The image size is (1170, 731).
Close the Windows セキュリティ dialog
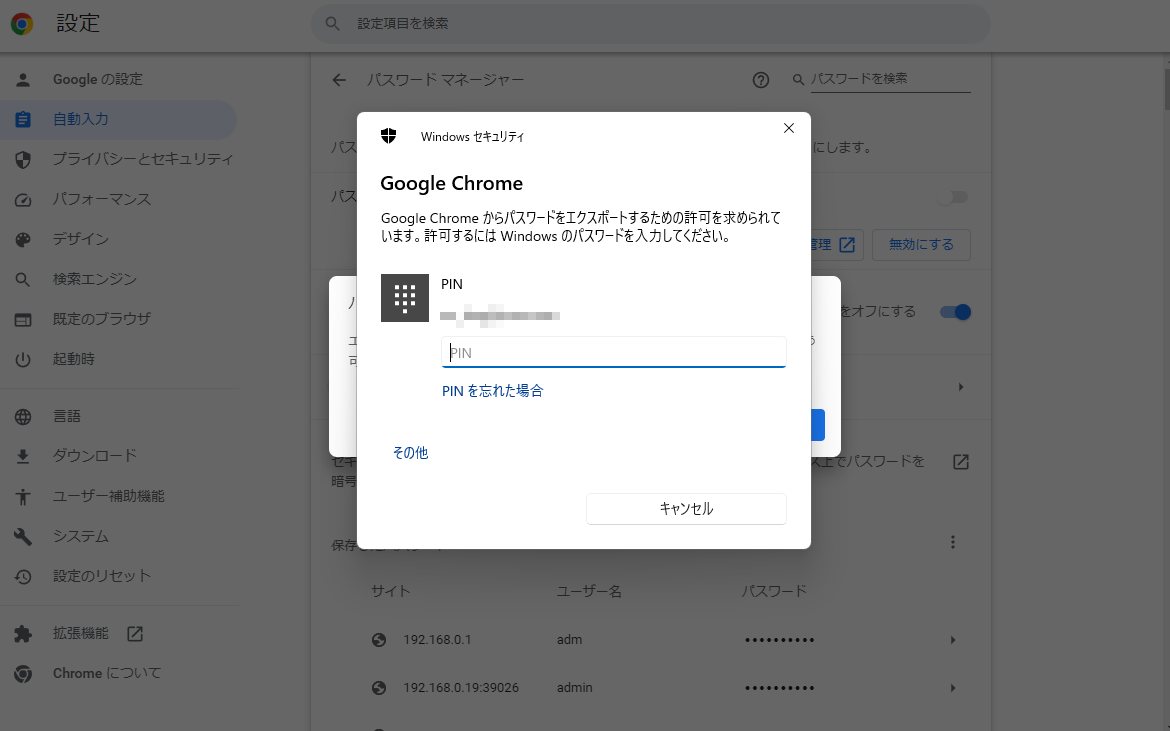coord(789,128)
